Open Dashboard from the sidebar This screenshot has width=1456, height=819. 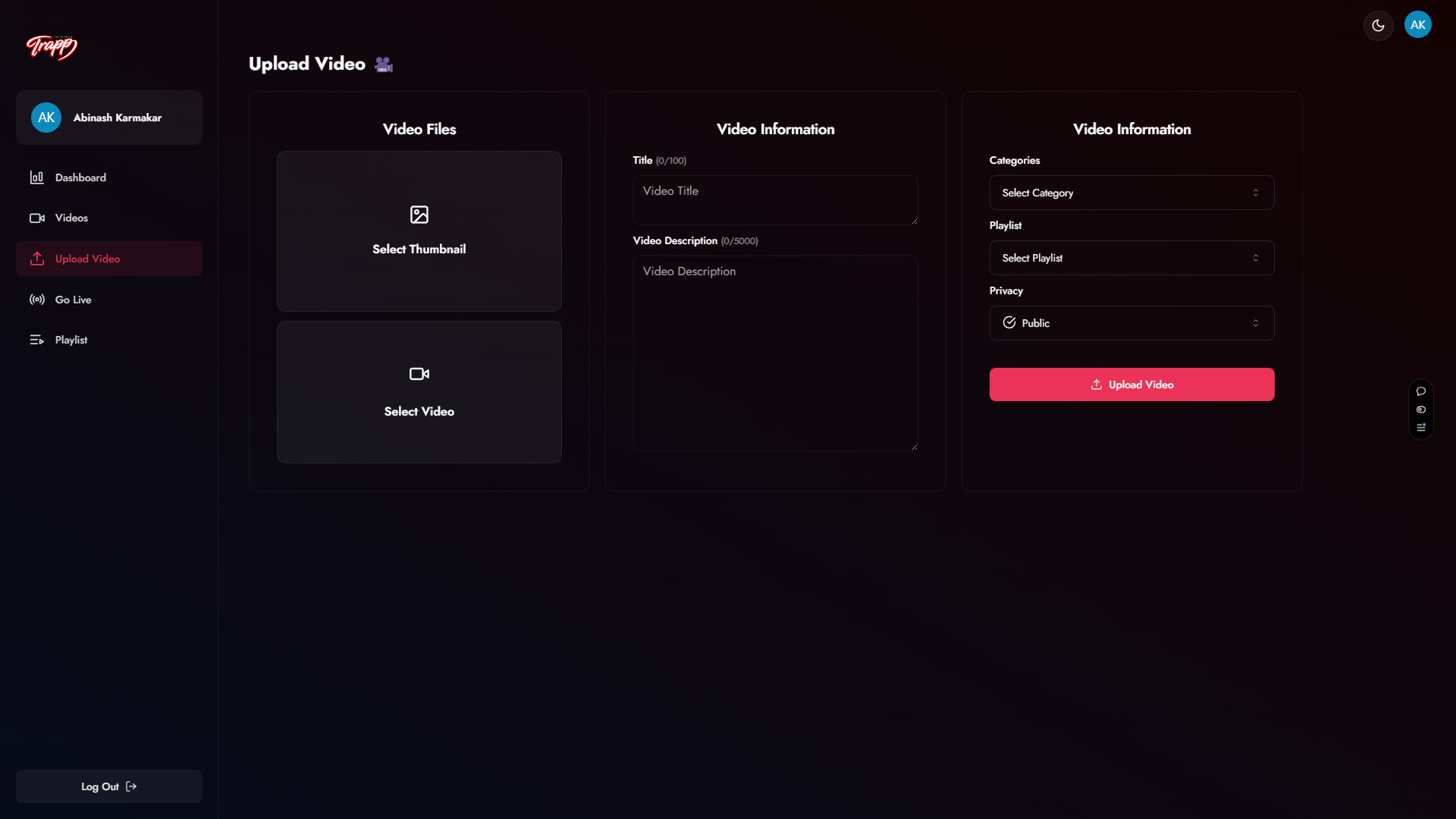80,177
